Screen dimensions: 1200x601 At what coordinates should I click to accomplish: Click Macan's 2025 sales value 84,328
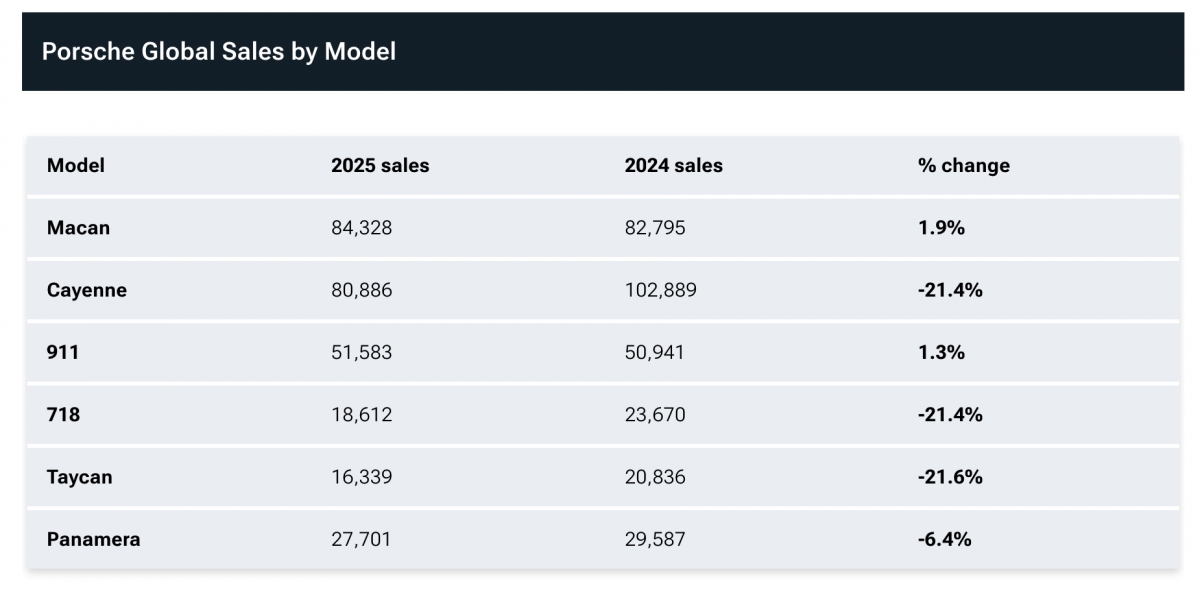pos(361,228)
